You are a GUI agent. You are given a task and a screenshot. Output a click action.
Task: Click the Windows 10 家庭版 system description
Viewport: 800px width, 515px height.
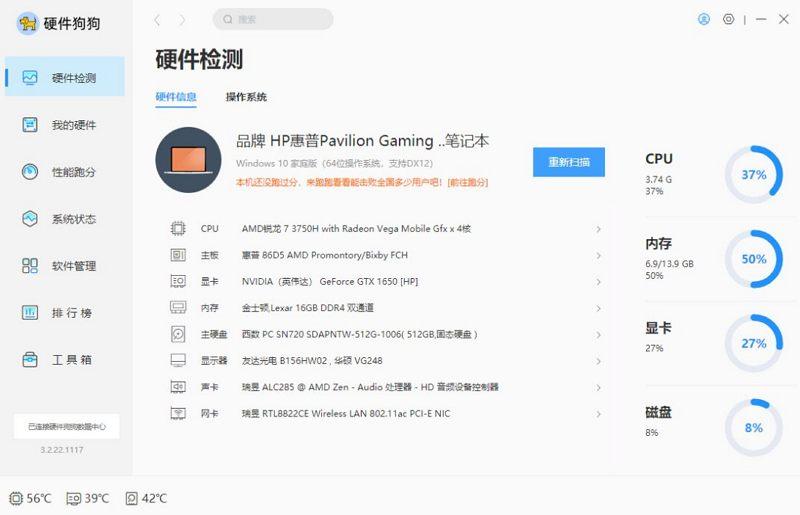334,163
